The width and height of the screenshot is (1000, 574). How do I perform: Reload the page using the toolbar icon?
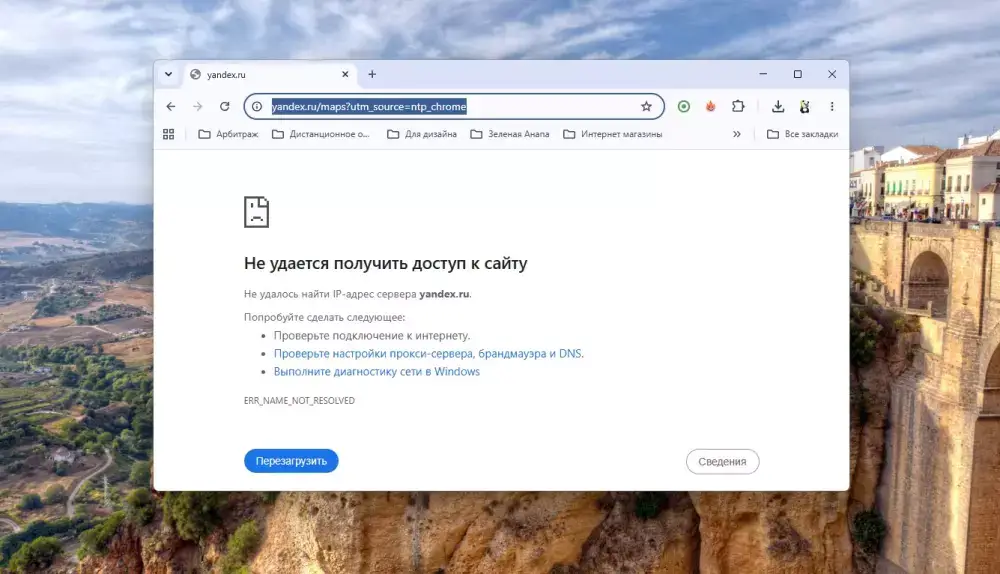pos(224,107)
